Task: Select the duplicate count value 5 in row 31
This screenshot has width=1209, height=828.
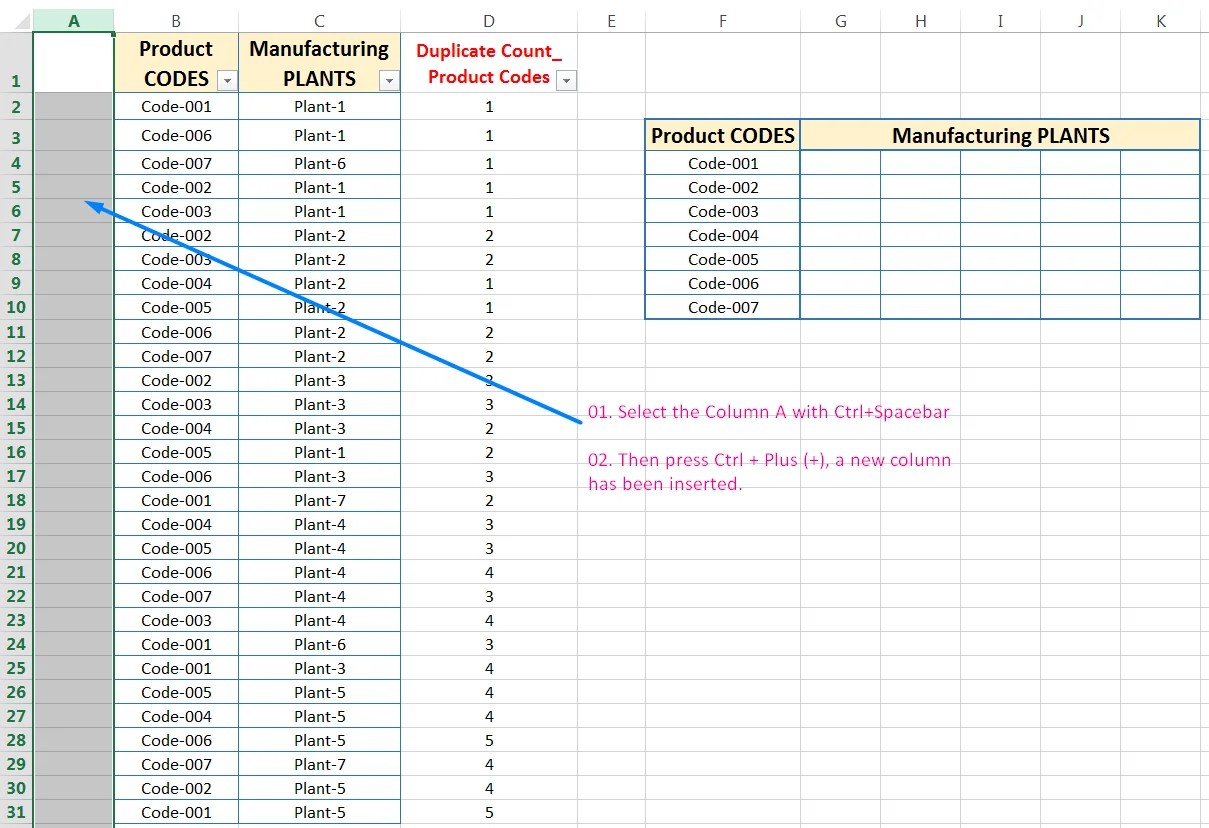Action: point(488,812)
